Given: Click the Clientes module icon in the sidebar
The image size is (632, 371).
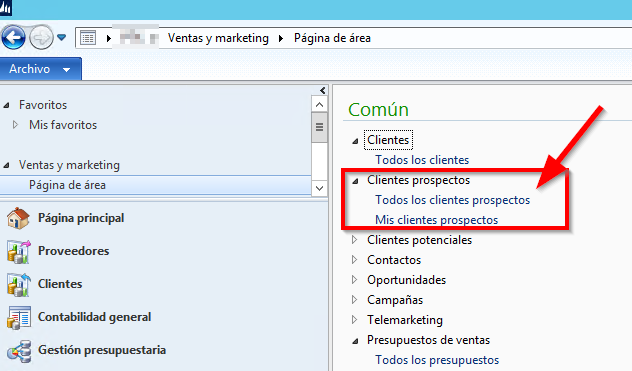Looking at the screenshot, I should pos(19,284).
